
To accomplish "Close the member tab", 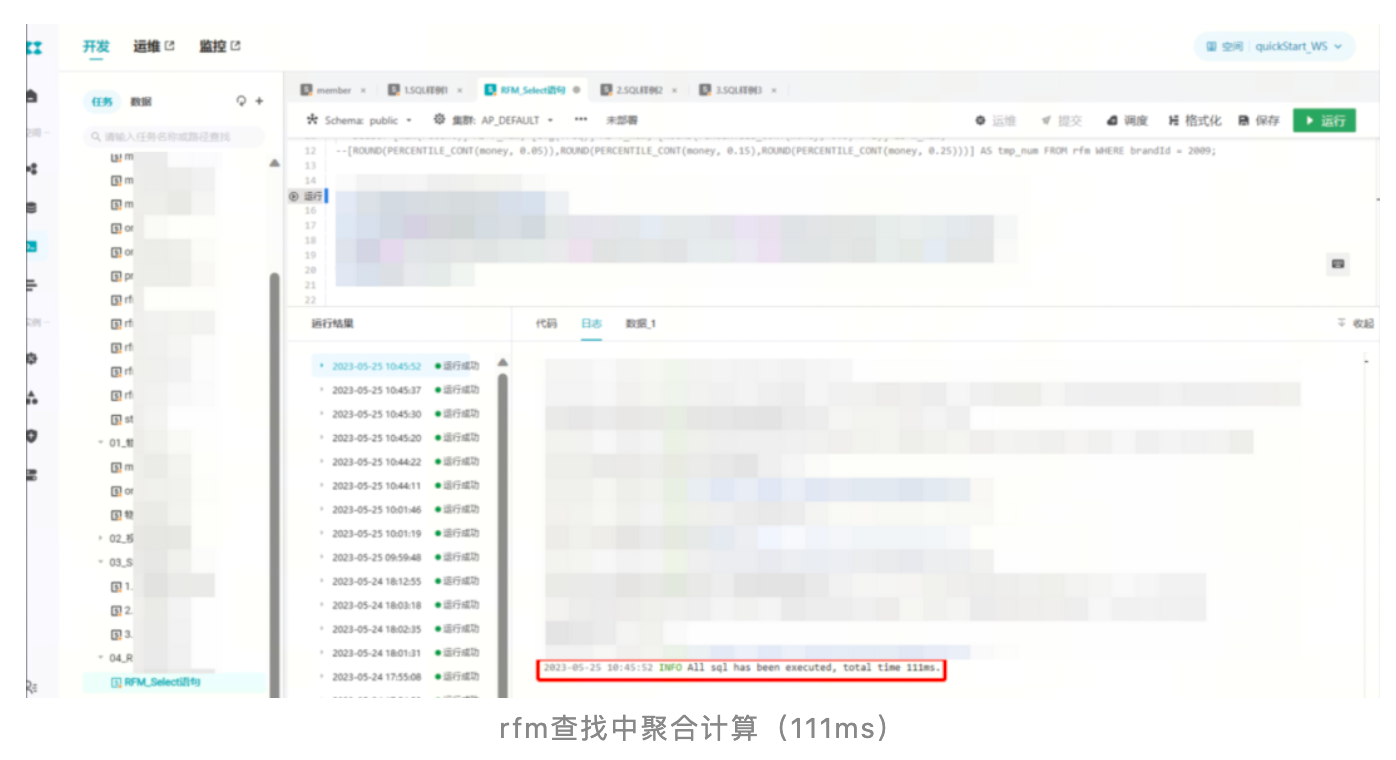I will (x=363, y=90).
